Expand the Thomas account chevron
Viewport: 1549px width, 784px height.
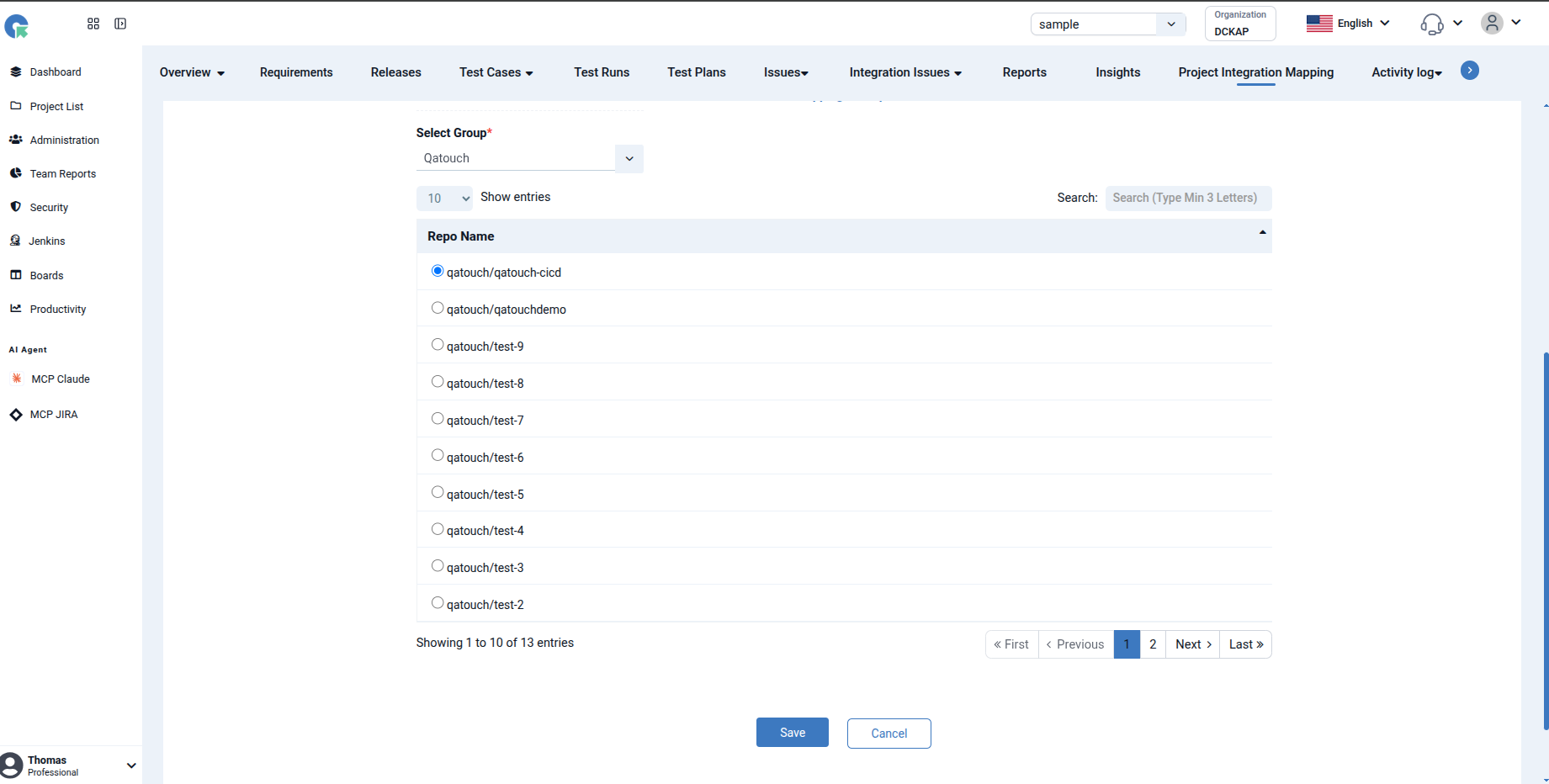pyautogui.click(x=131, y=765)
